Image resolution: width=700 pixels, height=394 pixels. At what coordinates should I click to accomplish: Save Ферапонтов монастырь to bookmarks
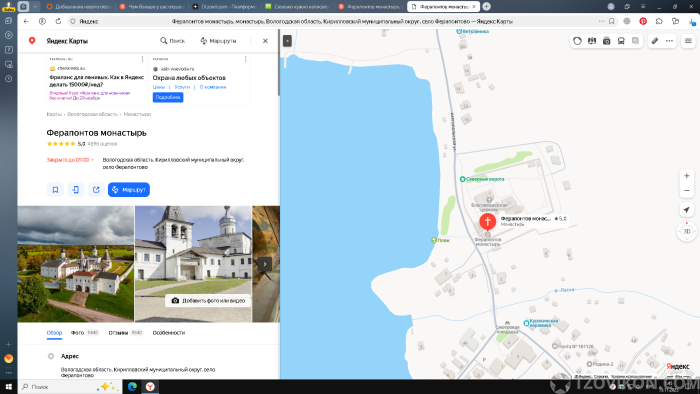tap(55, 190)
